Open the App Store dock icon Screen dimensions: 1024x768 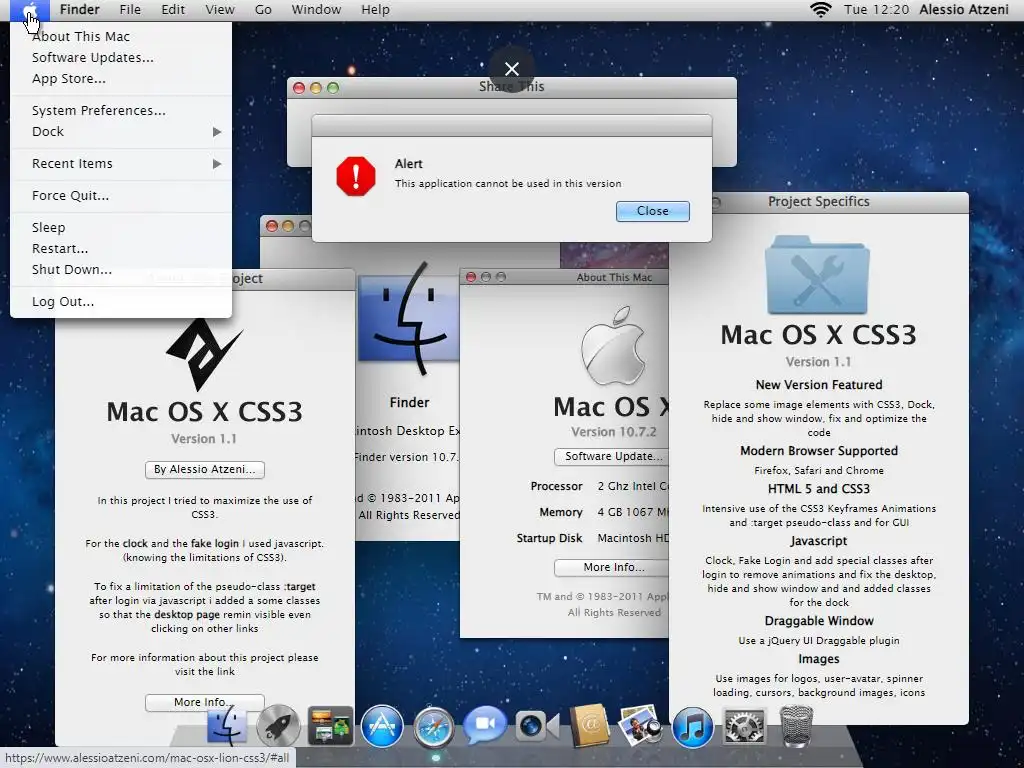pyautogui.click(x=382, y=726)
